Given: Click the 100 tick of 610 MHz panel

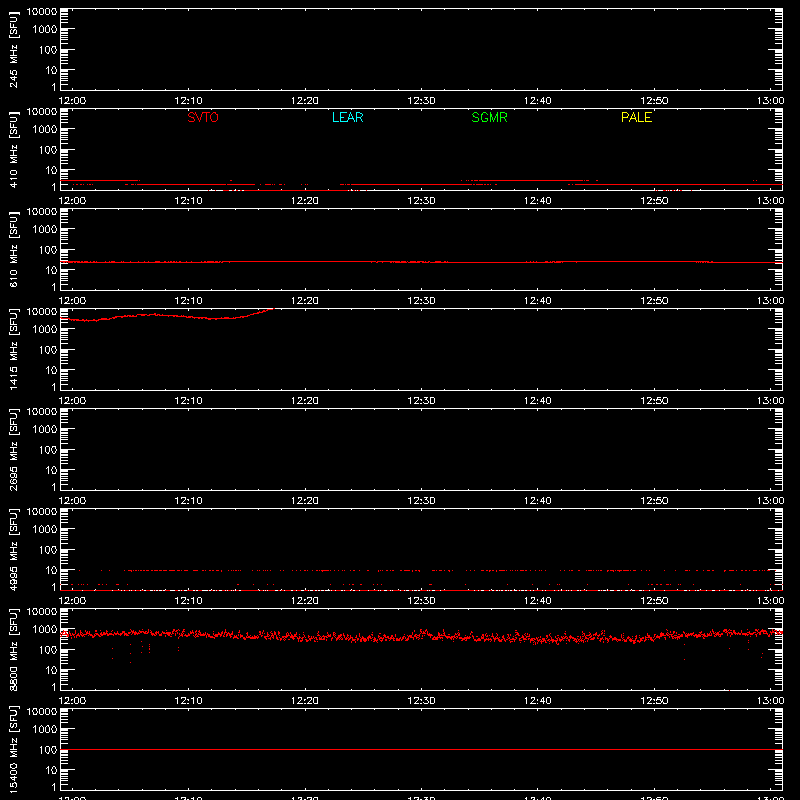Looking at the screenshot, I should pos(48,249).
